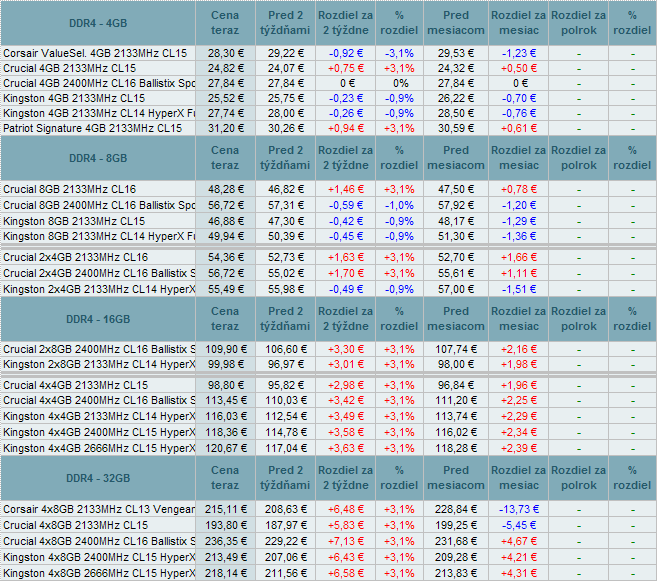
Task: Select the +7,13 € two-week difference
Action: (346, 541)
